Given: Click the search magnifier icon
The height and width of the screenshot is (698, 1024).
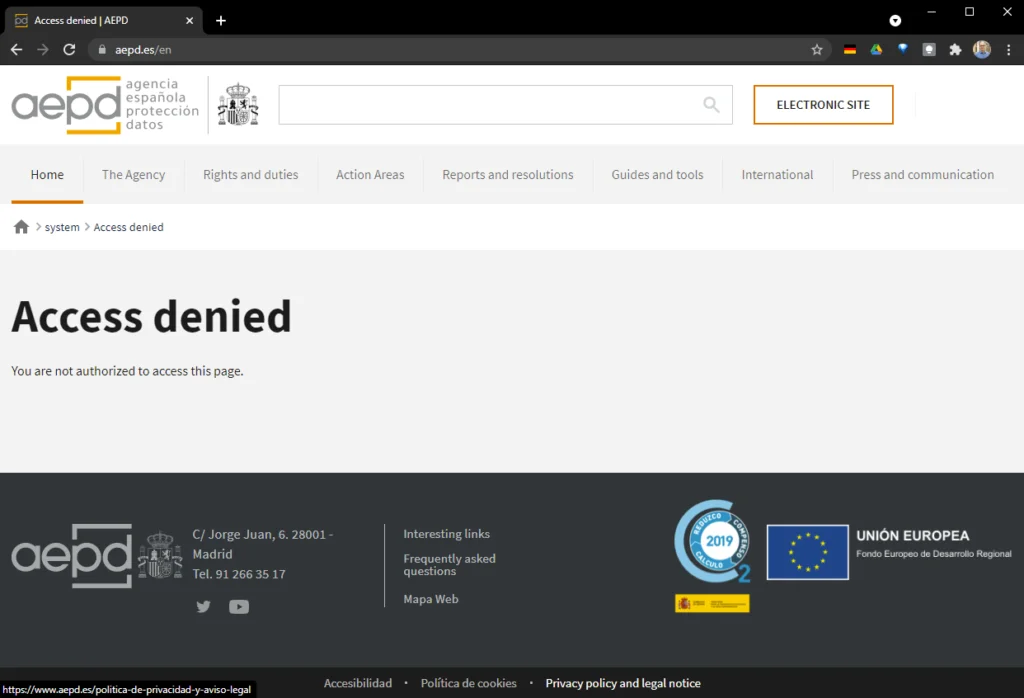Looking at the screenshot, I should click(x=711, y=104).
